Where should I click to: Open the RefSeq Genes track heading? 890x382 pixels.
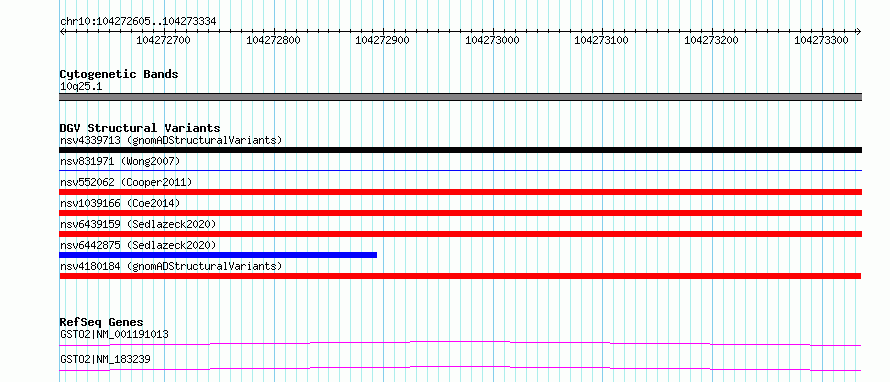[x=102, y=322]
